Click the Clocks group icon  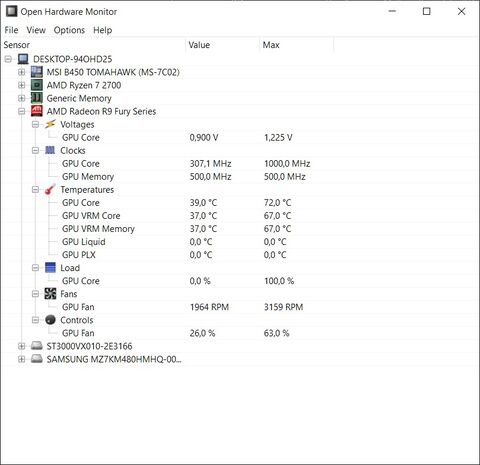(x=50, y=150)
